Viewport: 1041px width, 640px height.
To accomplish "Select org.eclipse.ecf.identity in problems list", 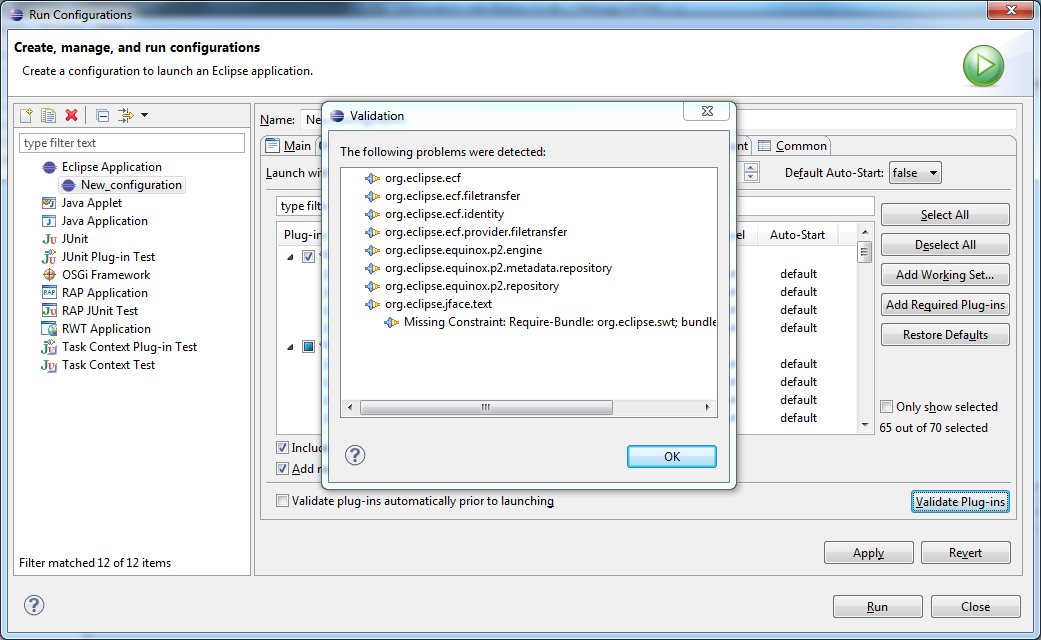I will (444, 214).
